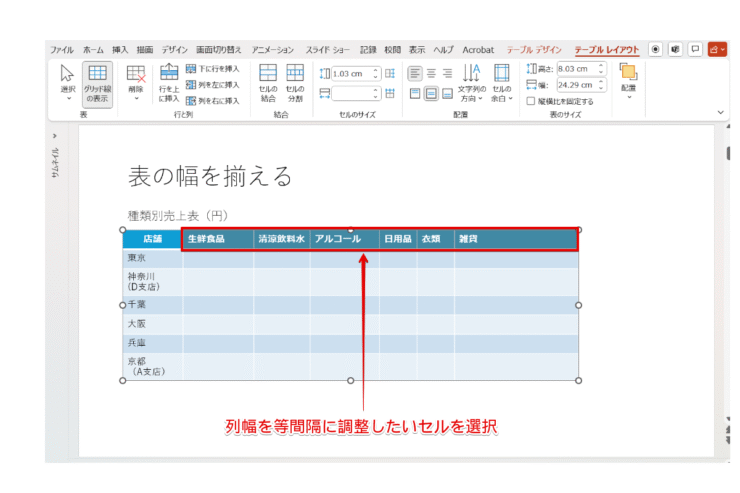Image resolution: width=740 pixels, height=493 pixels.
Task: Decrease cell width with spinner down arrow
Action: [376, 97]
